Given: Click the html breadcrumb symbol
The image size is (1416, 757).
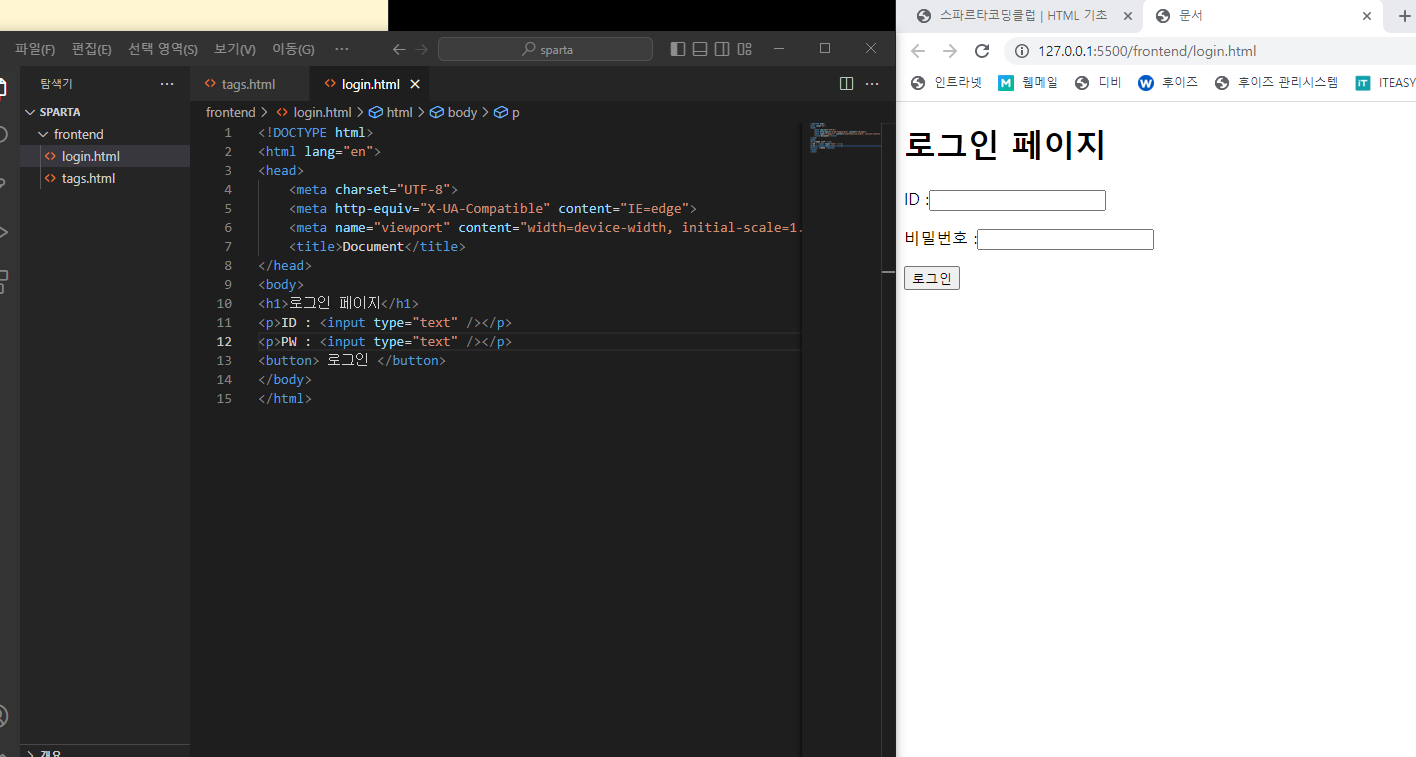Looking at the screenshot, I should tap(391, 113).
